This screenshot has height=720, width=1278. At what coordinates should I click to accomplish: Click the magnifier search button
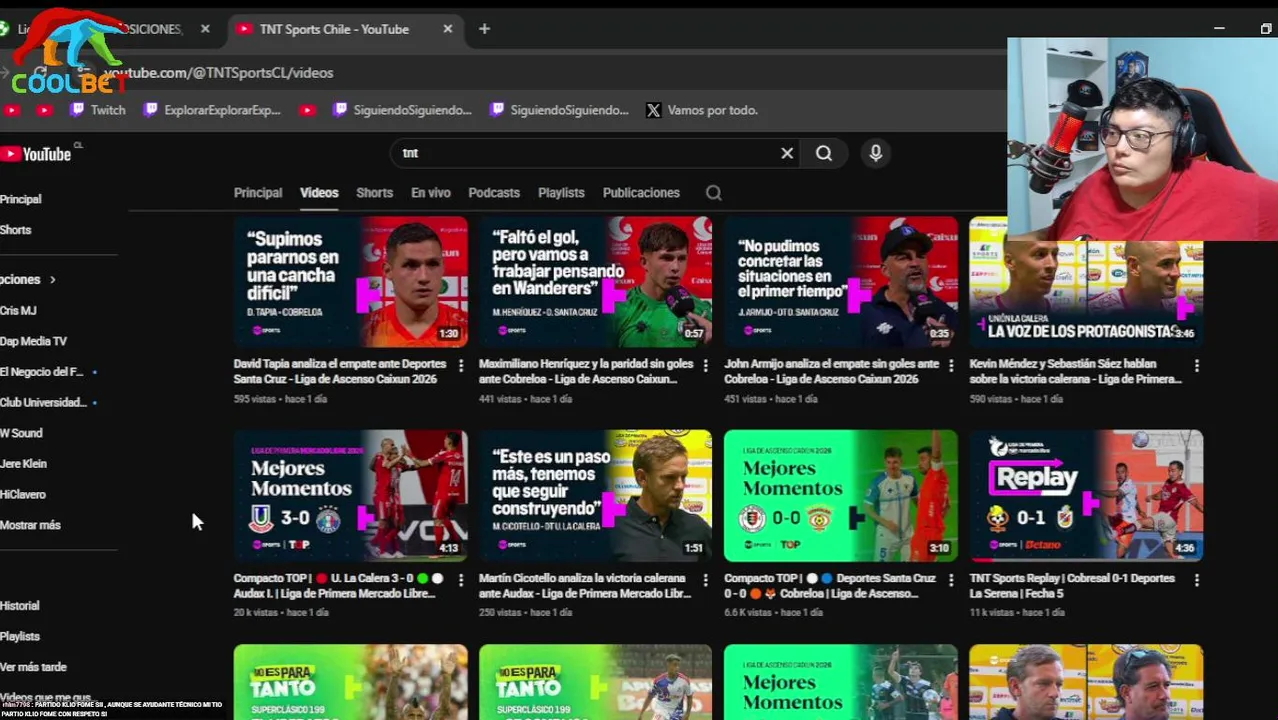(824, 153)
